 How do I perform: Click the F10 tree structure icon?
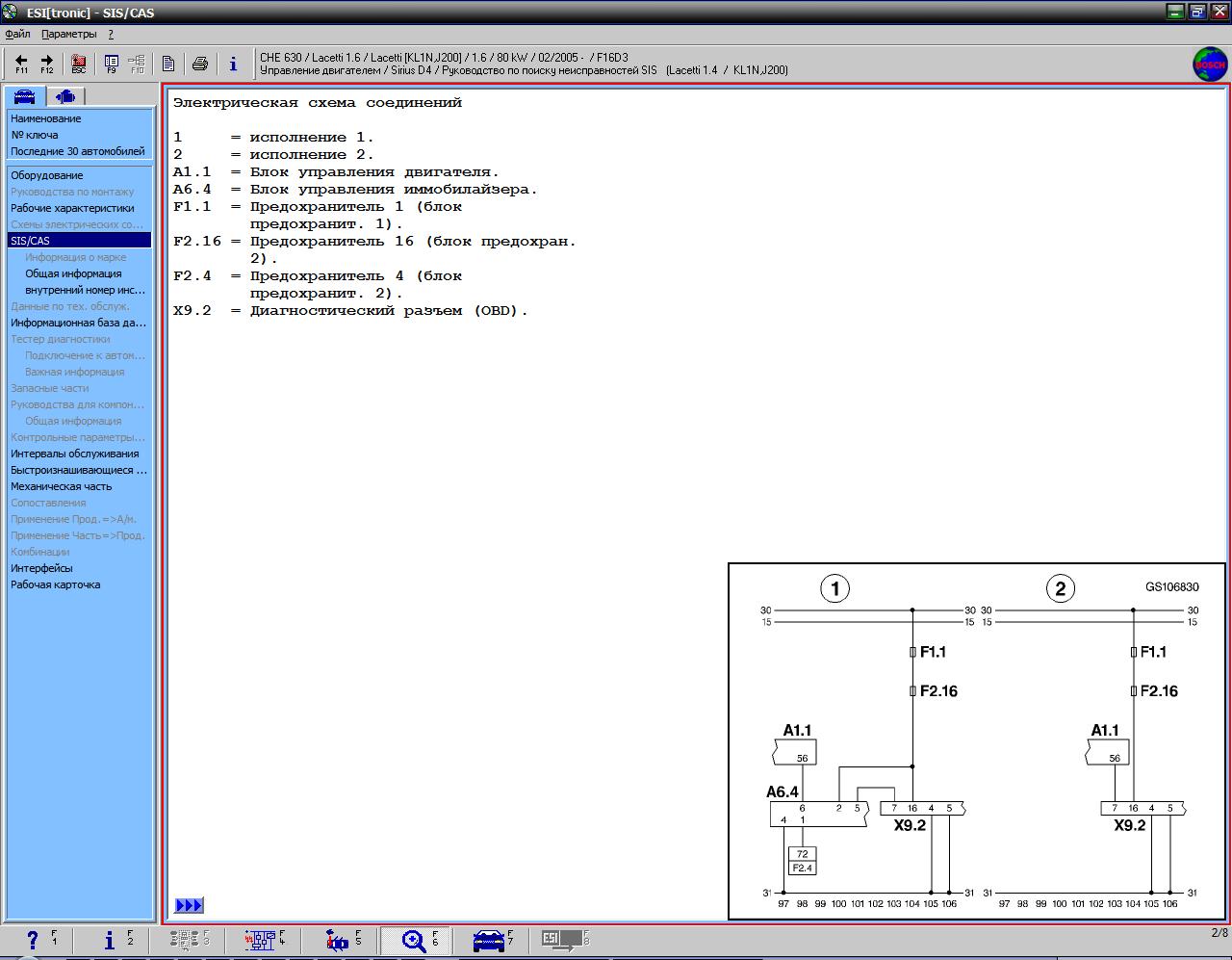coord(137,64)
